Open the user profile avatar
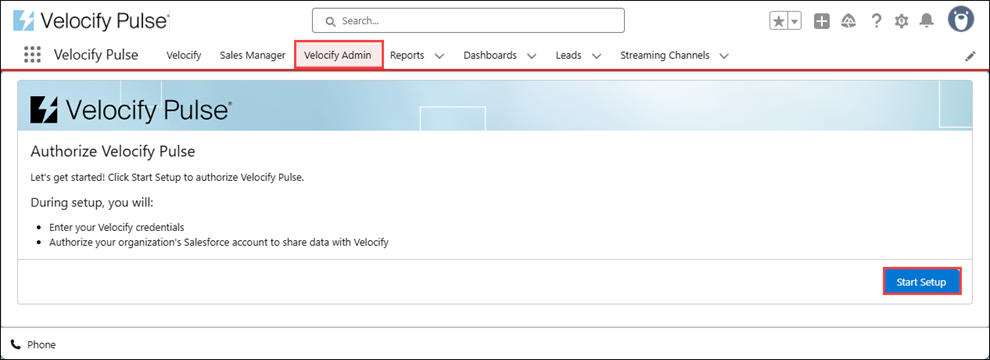 (x=960, y=20)
